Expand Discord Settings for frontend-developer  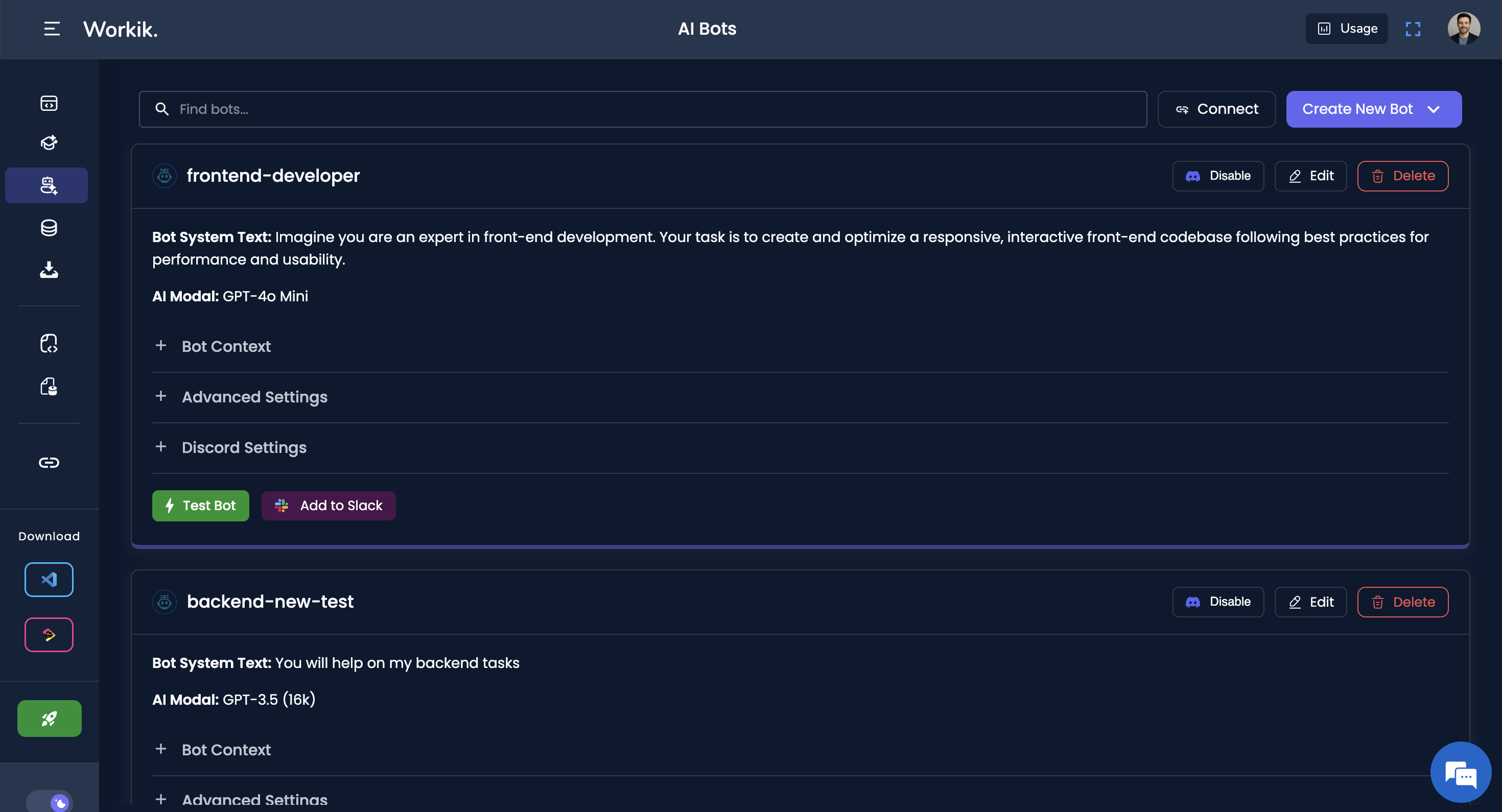point(800,448)
